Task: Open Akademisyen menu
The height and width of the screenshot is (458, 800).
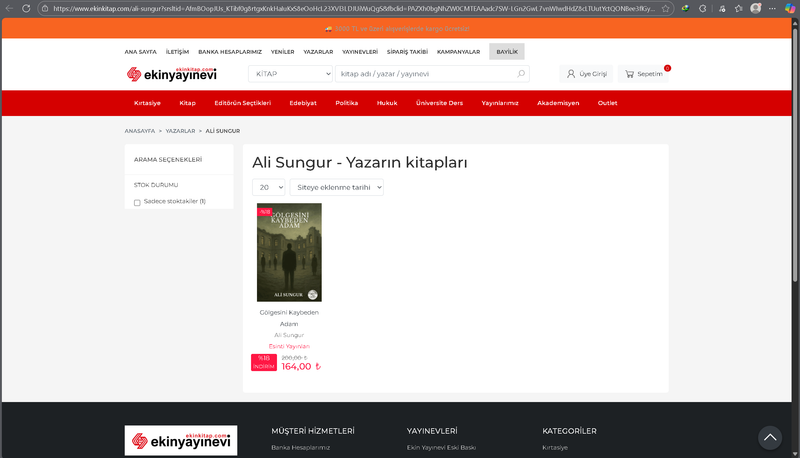Action: 558,103
